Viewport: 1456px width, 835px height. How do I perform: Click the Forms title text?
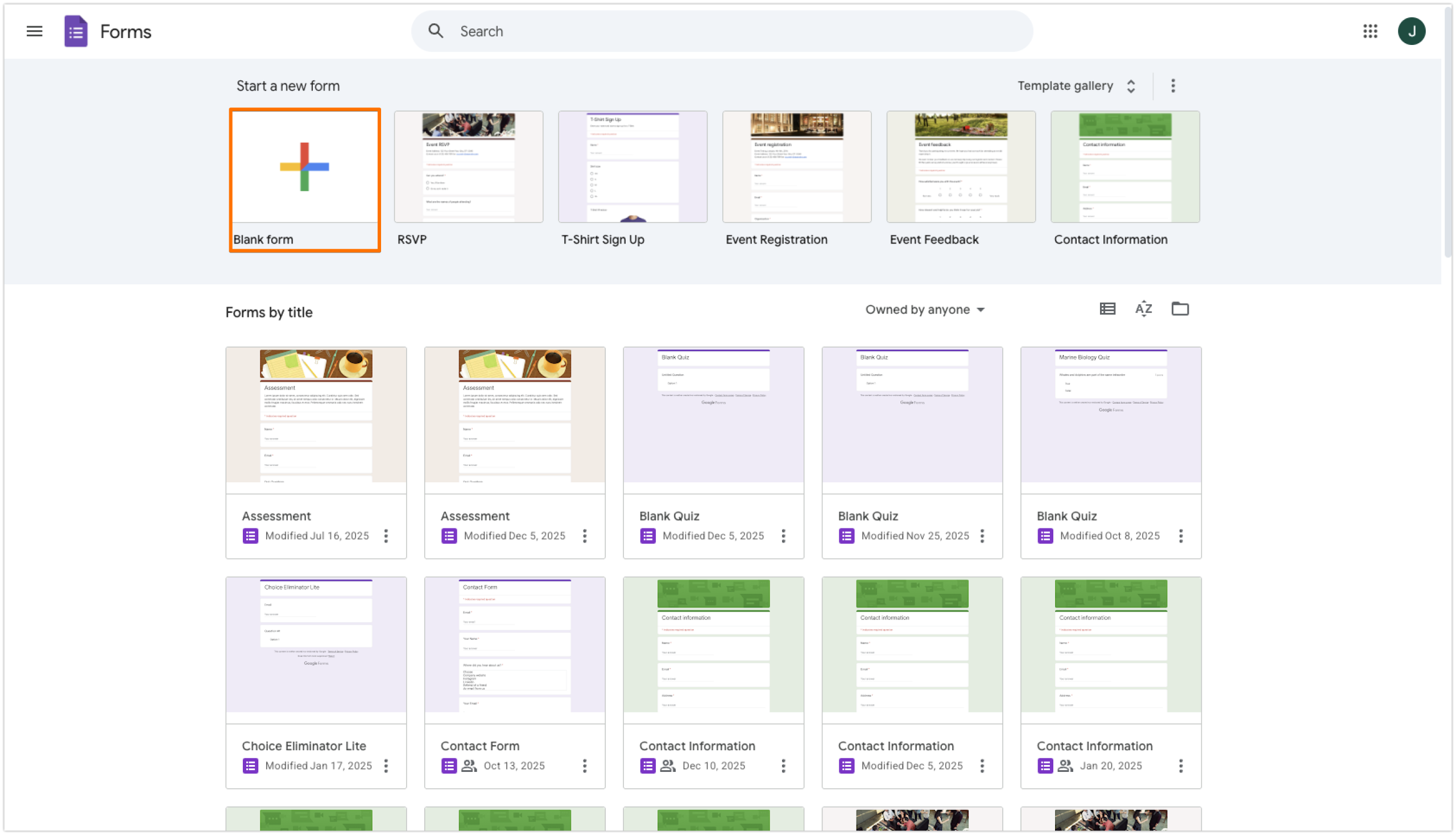126,31
